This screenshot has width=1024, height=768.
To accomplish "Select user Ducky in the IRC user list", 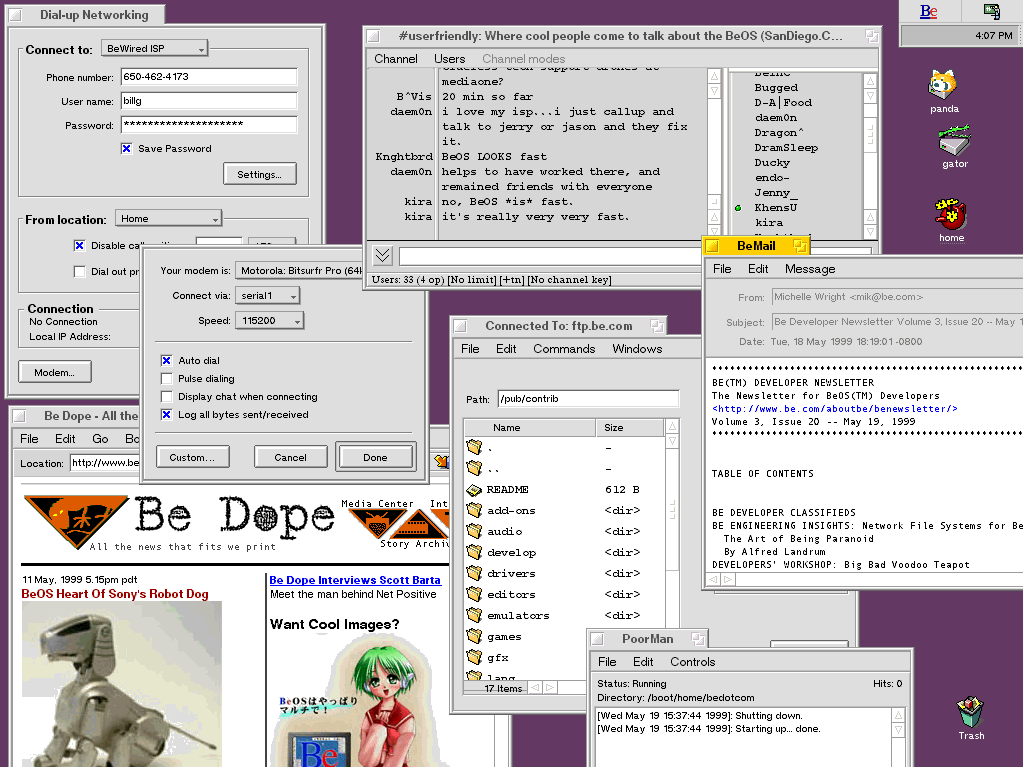I will [x=772, y=163].
